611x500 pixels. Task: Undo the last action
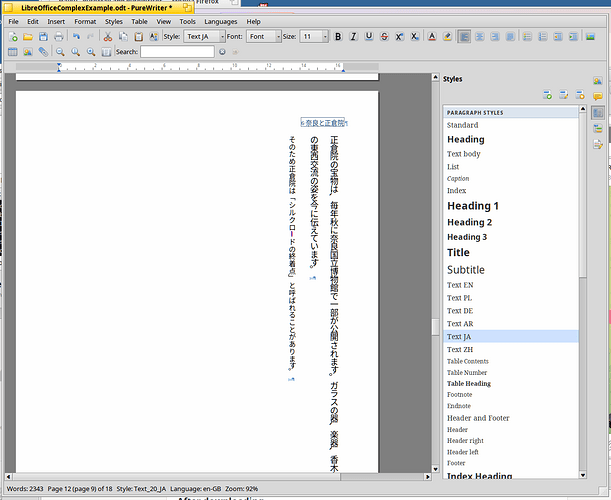tap(76, 37)
